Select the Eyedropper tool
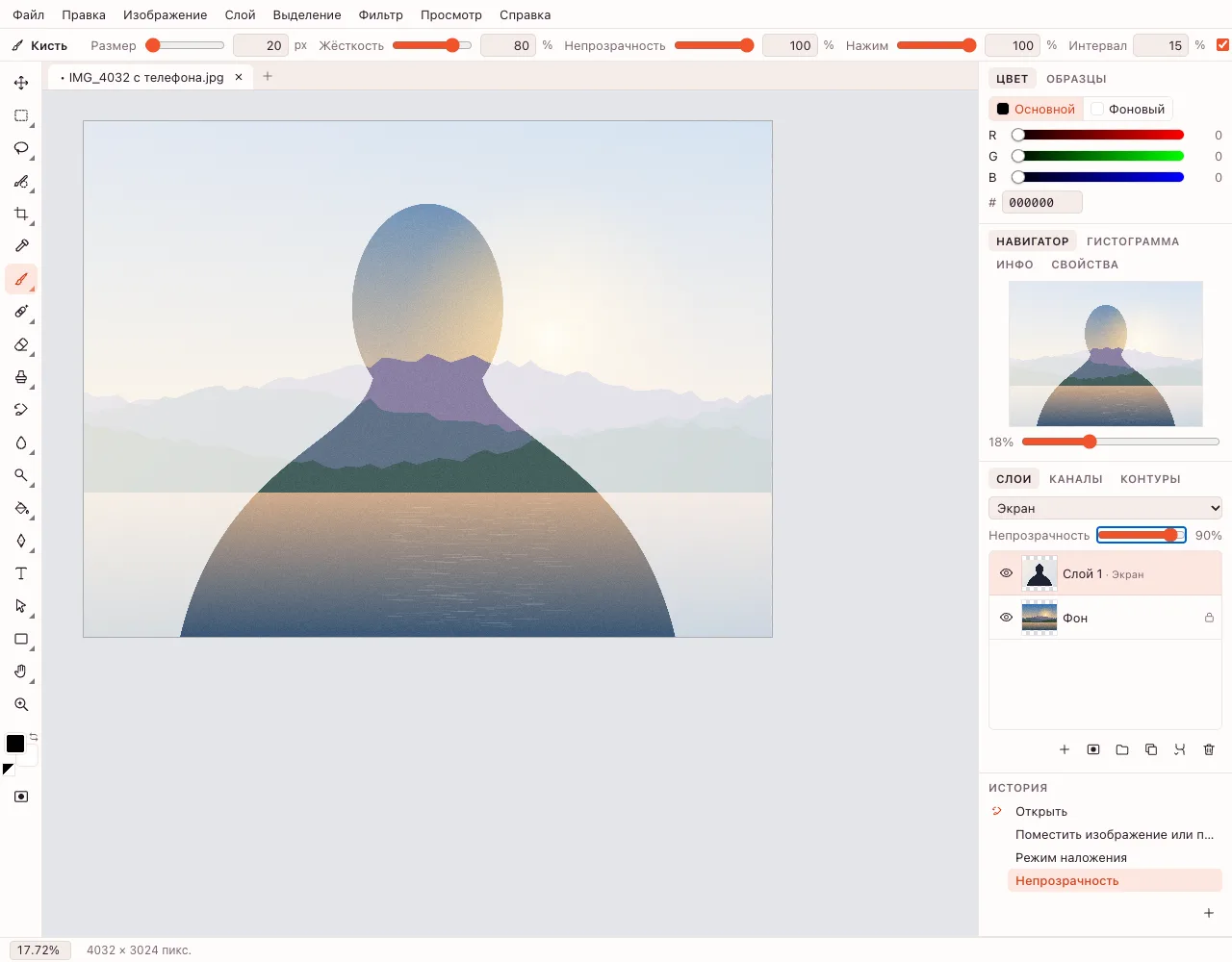Screen dimensions: 1232x962 (21, 246)
